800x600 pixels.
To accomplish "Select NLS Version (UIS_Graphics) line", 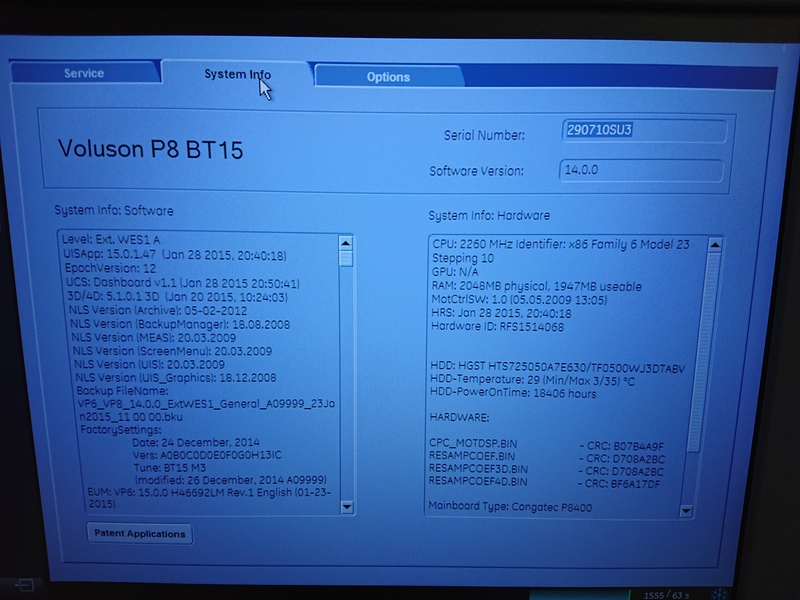I will (x=176, y=378).
